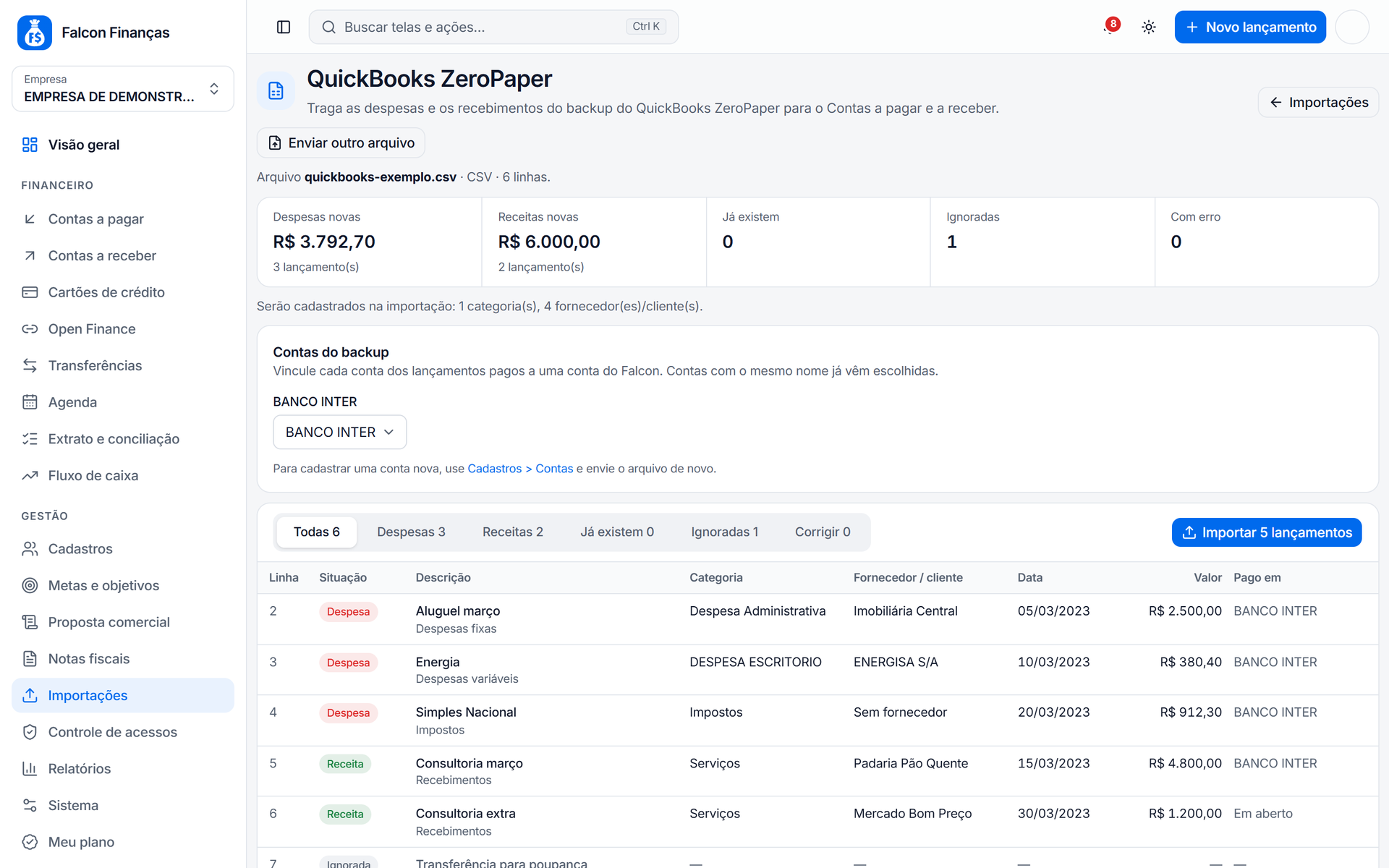Viewport: 1389px width, 868px height.
Task: Go back via Importações button at top right
Action: pyautogui.click(x=1318, y=102)
